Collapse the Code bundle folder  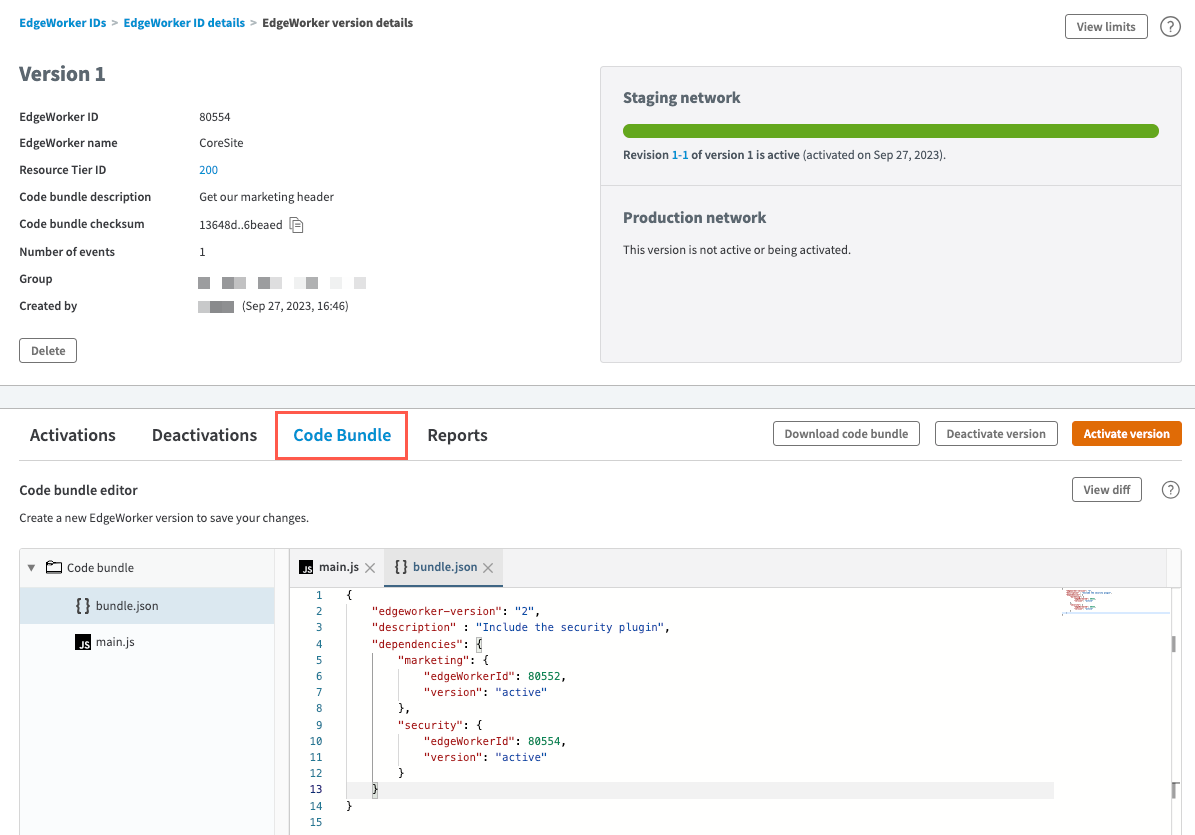click(x=31, y=568)
